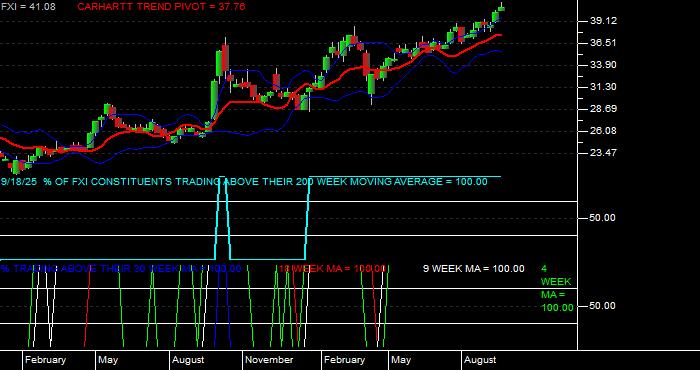
Task: Click the 23.47 price axis value
Action: (603, 153)
